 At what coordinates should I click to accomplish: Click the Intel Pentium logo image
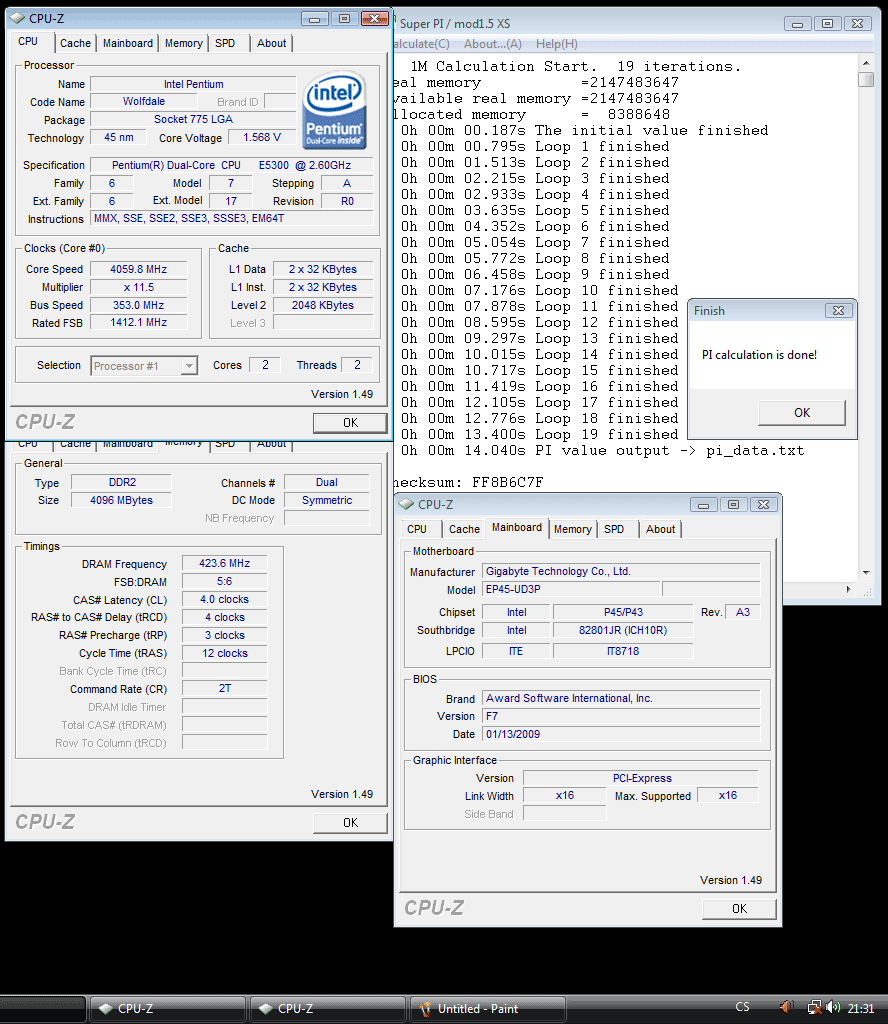coord(334,110)
